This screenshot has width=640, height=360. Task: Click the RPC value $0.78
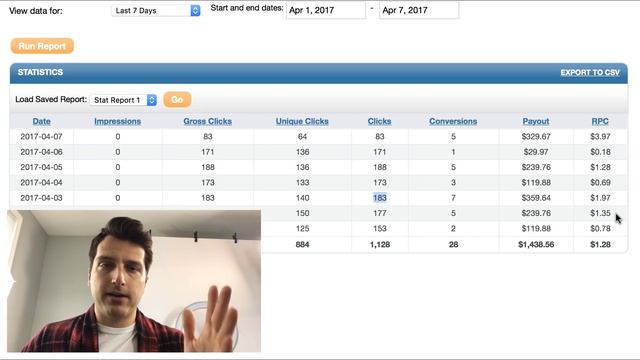(600, 229)
